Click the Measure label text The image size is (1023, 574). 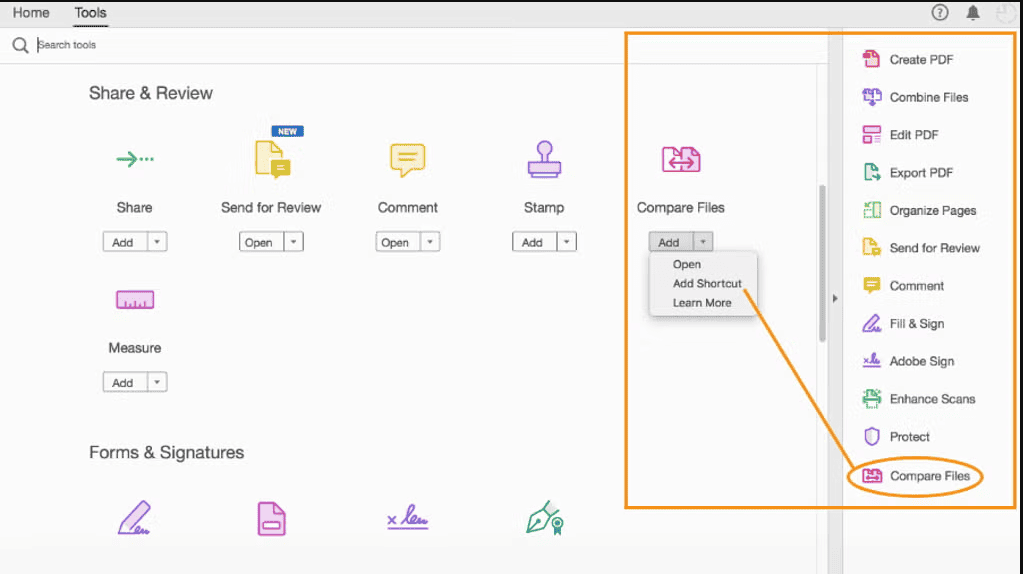134,348
